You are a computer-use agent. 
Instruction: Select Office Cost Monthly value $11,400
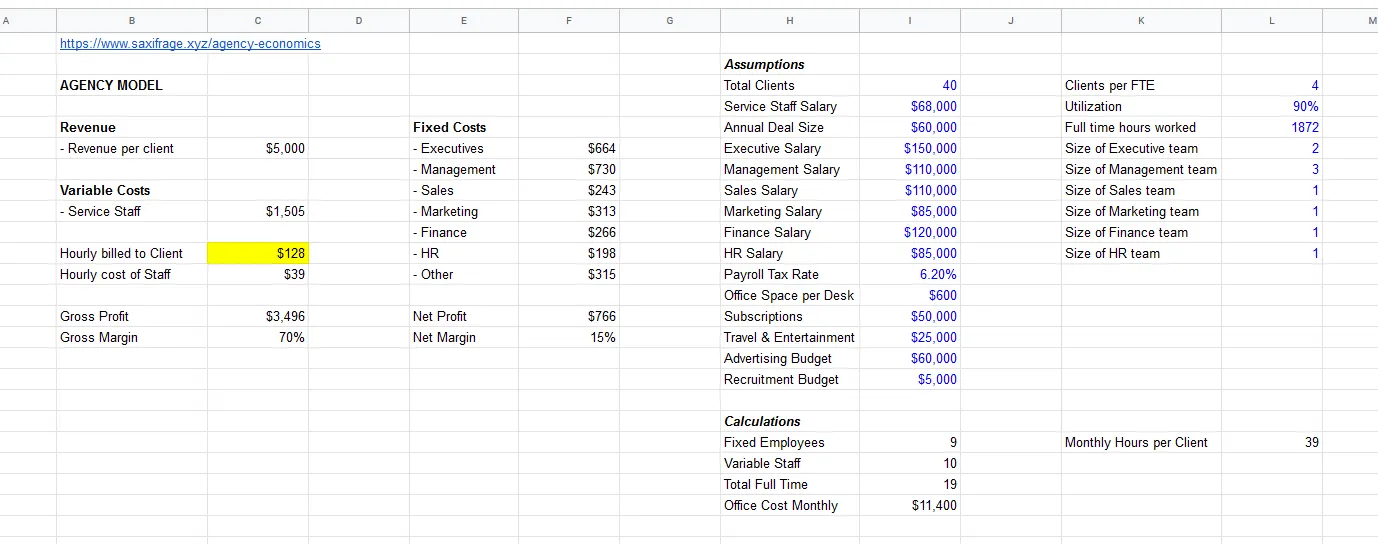(x=910, y=506)
